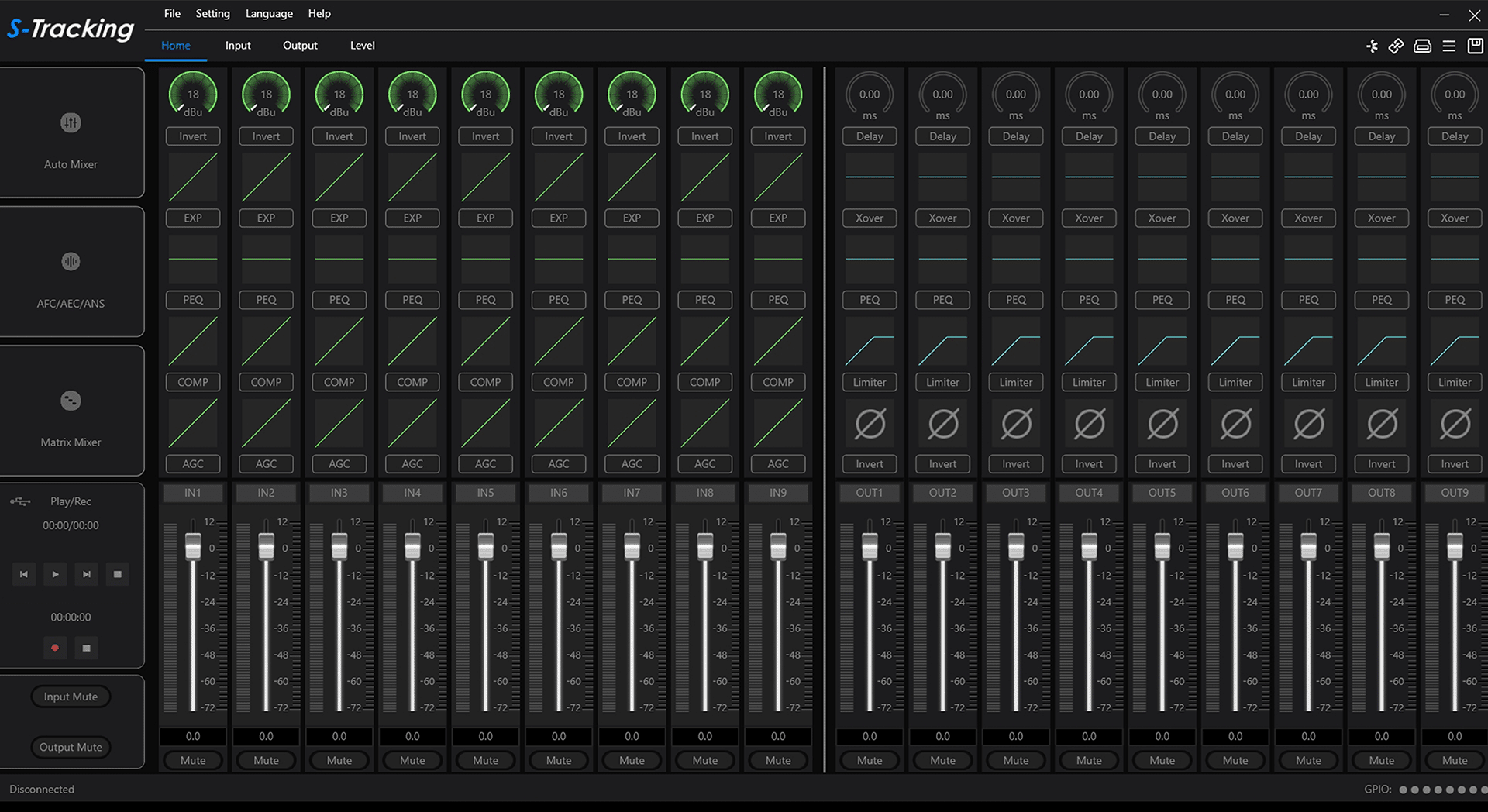Screen dimensions: 1488x812
Task: Click the floppy disk save icon
Action: coord(1475,46)
